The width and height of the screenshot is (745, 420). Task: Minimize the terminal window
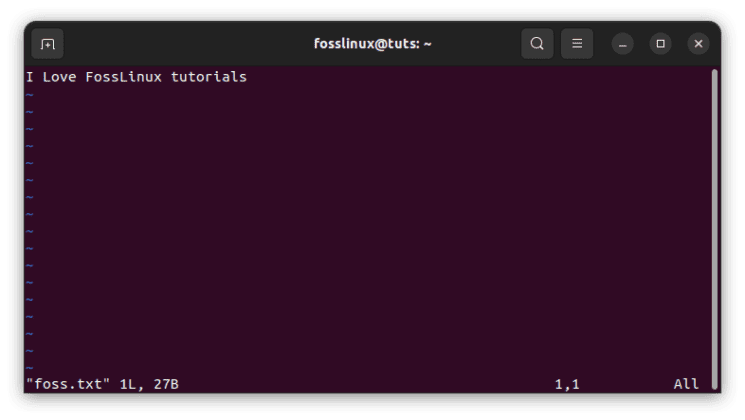pos(622,44)
